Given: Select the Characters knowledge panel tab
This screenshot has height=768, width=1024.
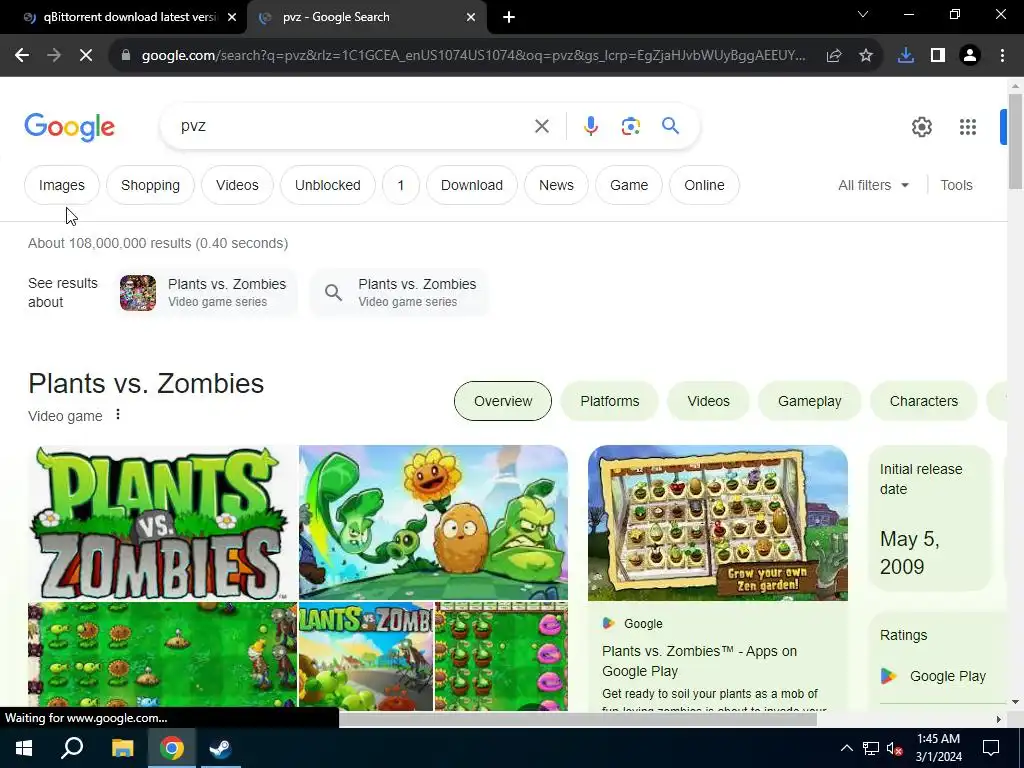Looking at the screenshot, I should pos(923,401).
